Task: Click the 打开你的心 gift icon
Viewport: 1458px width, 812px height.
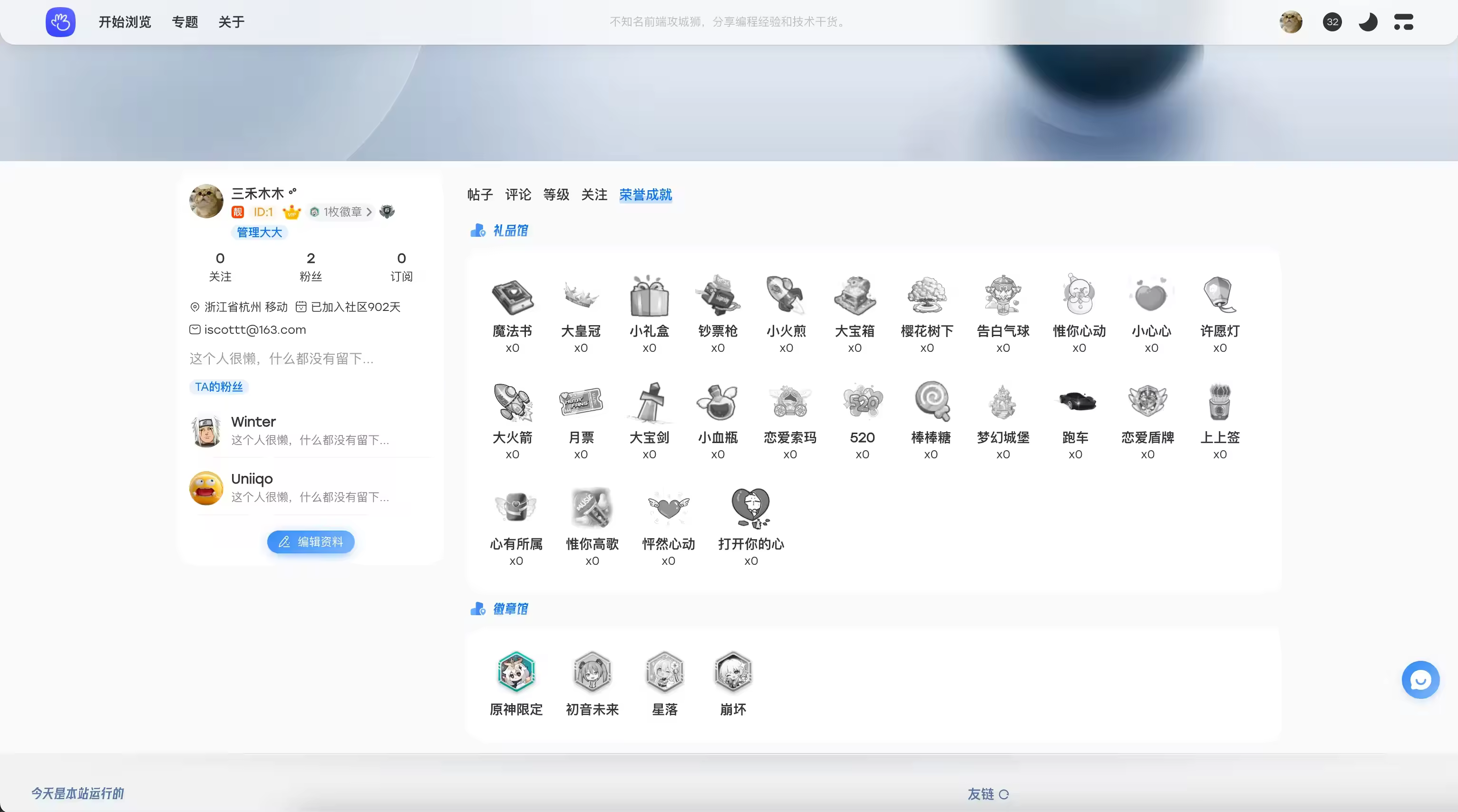Action: pyautogui.click(x=751, y=508)
